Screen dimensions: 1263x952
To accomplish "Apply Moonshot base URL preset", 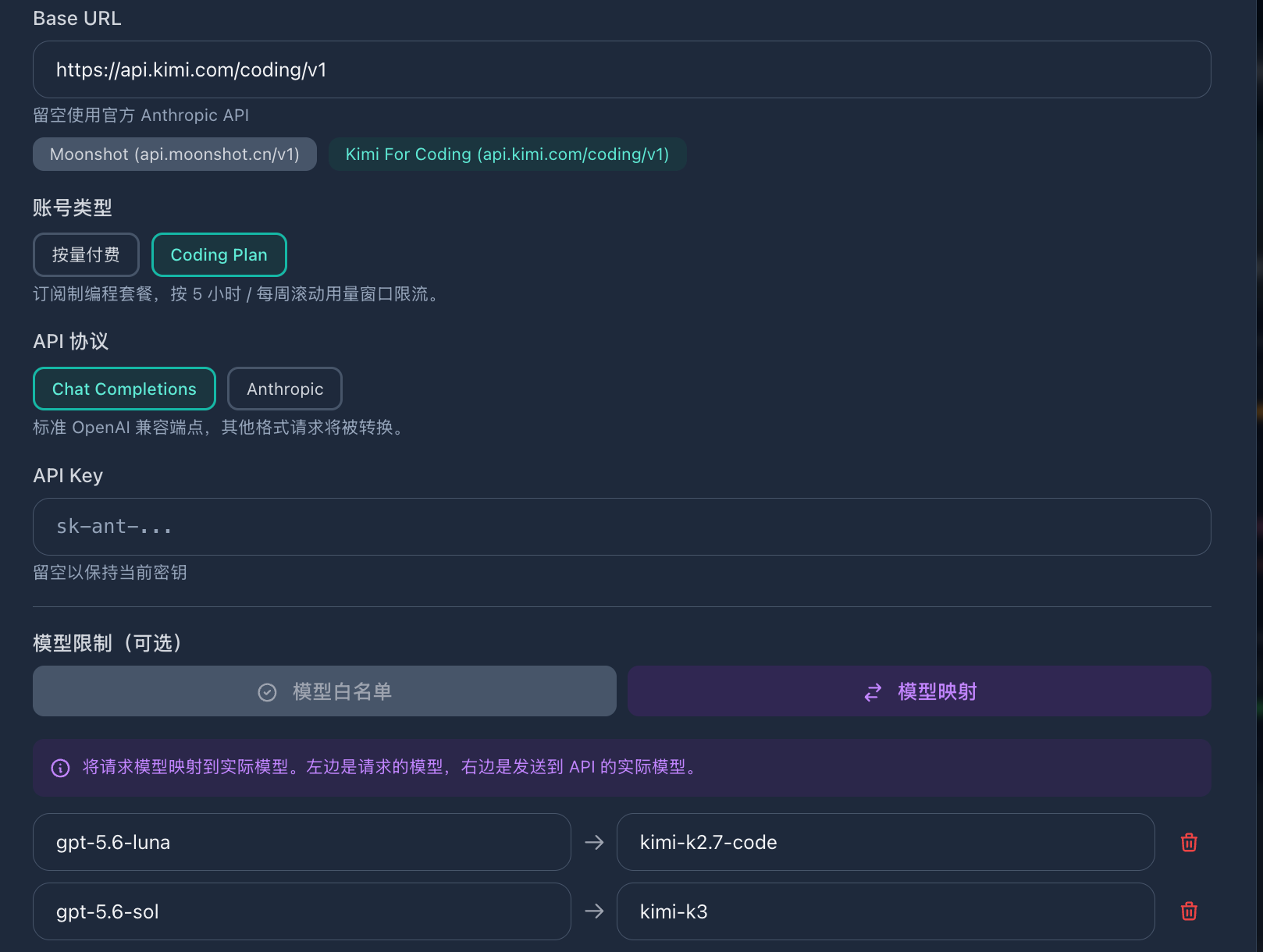I will tap(175, 154).
